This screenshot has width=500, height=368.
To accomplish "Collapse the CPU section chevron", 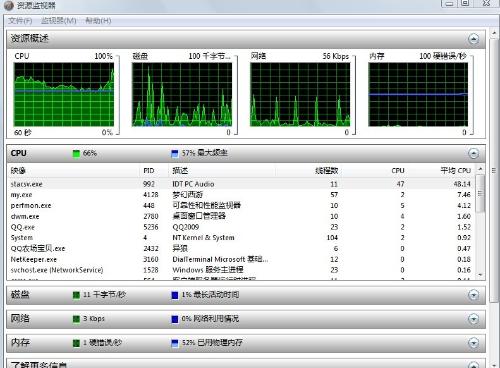I will click(473, 153).
